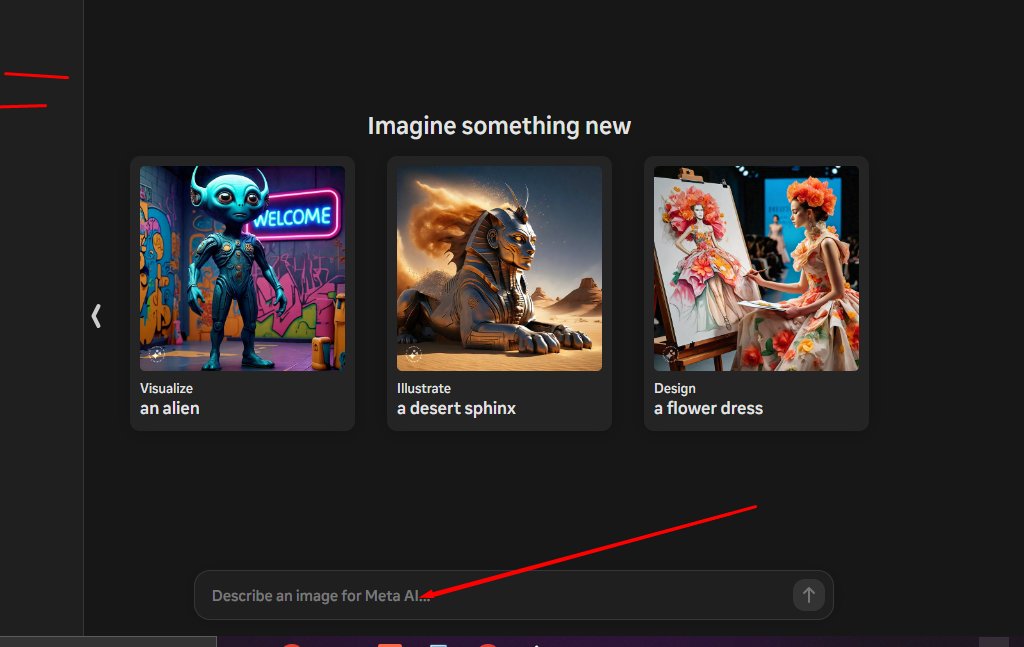
Task: Select the "a desert sphinx" prompt text
Action: 456,408
